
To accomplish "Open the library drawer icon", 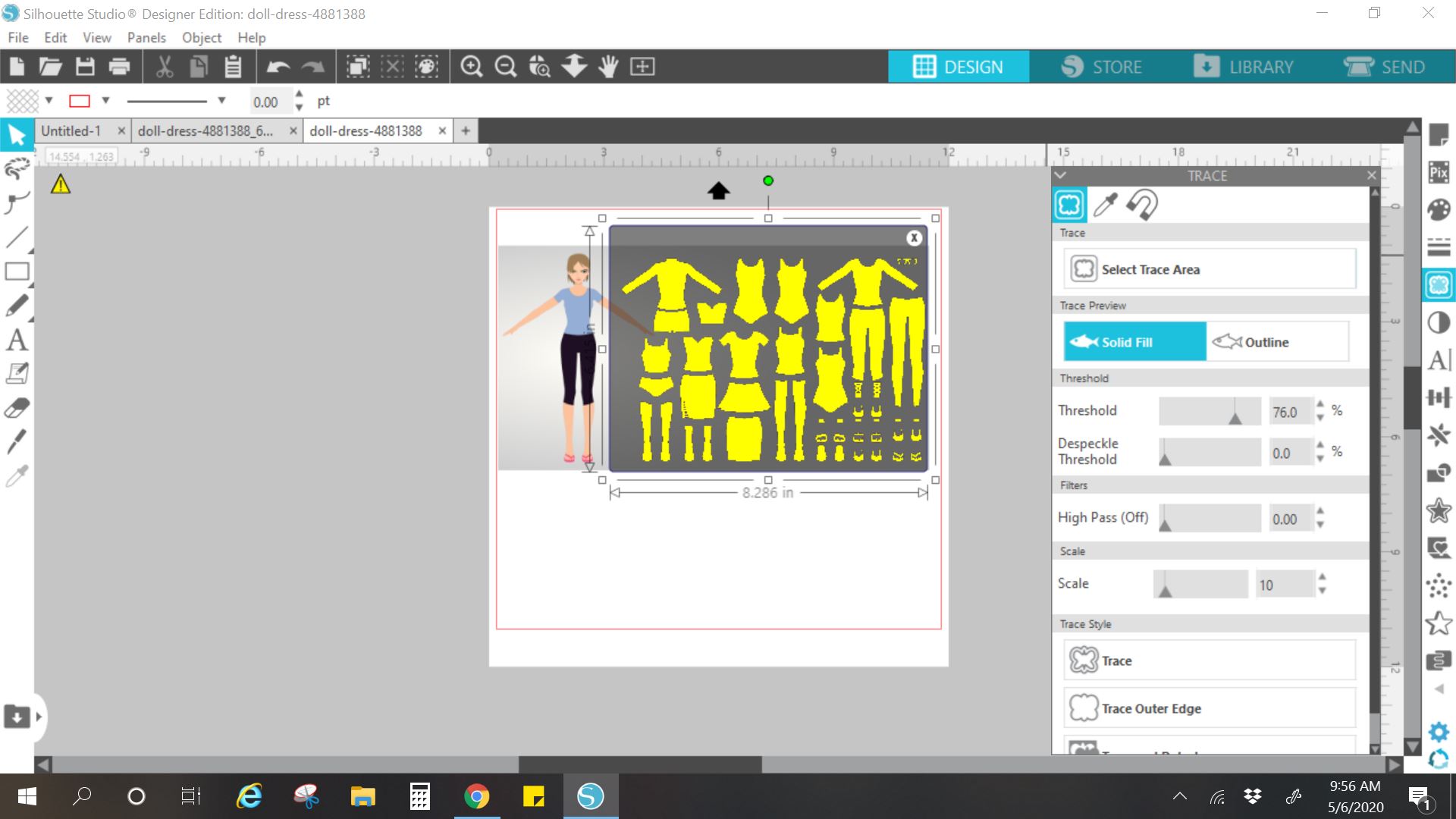I will (x=17, y=716).
